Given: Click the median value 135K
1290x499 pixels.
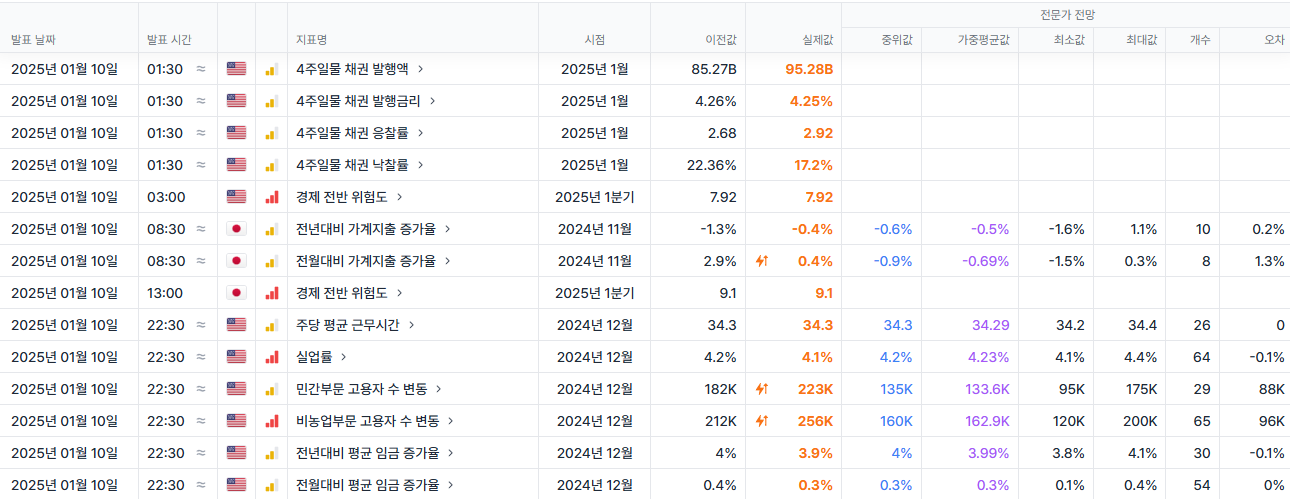Looking at the screenshot, I should (x=896, y=389).
